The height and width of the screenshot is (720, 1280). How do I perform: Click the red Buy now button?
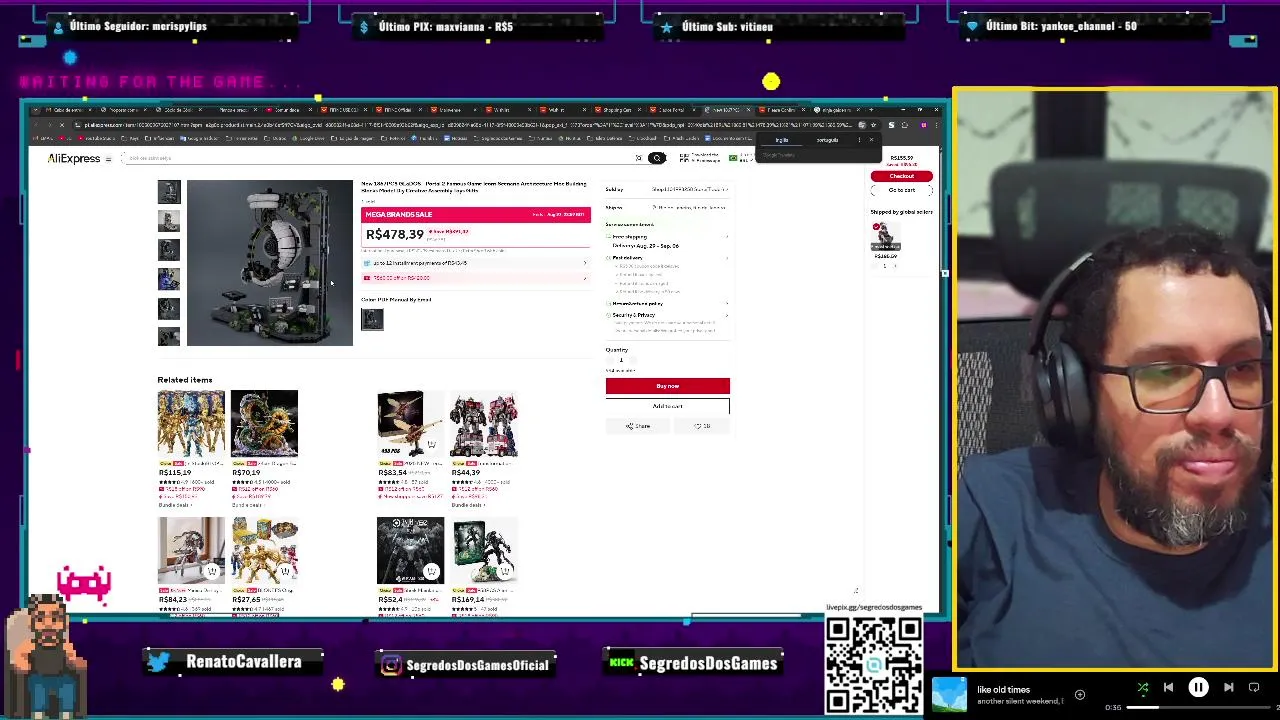(x=667, y=386)
